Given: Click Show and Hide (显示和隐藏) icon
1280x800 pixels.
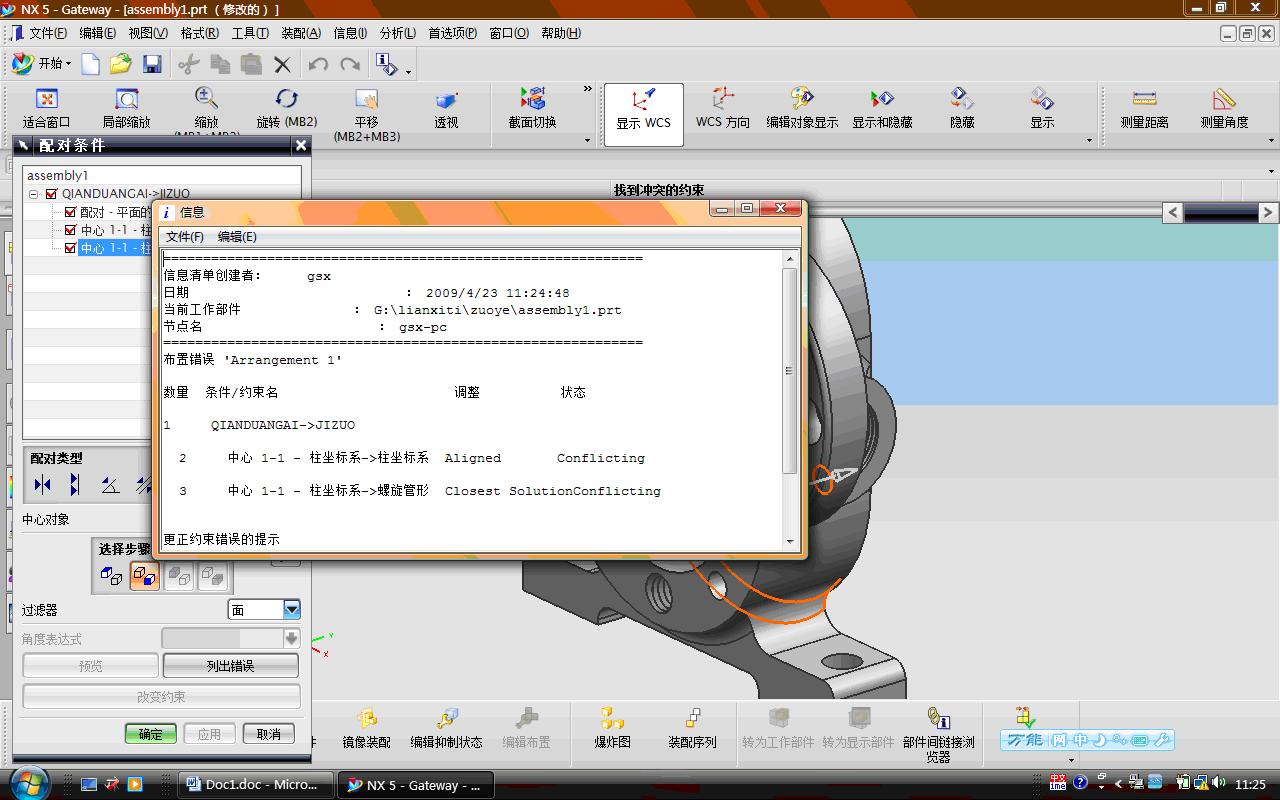Looking at the screenshot, I should tap(882, 109).
